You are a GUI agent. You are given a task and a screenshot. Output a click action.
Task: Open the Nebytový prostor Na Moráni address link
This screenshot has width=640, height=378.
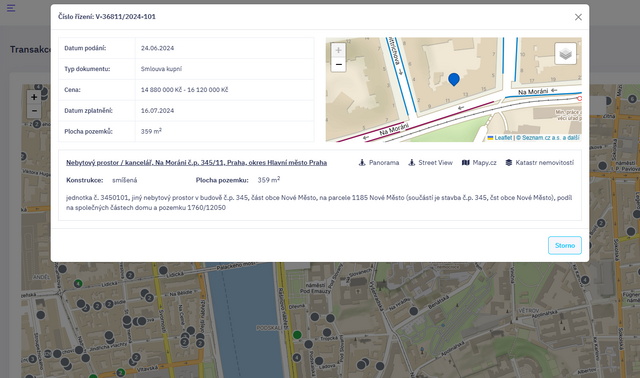(196, 162)
